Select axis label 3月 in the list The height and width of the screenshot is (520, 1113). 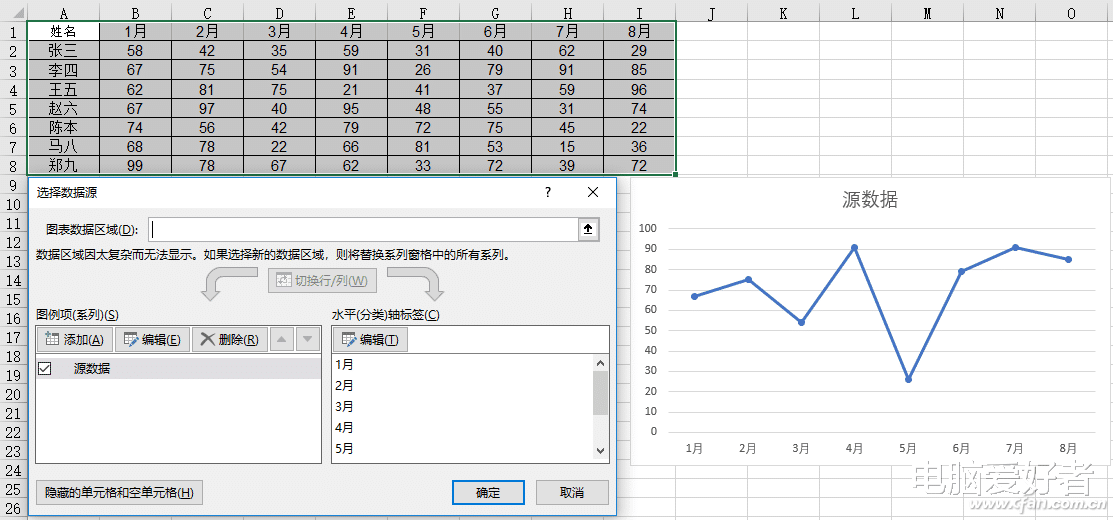pyautogui.click(x=344, y=406)
